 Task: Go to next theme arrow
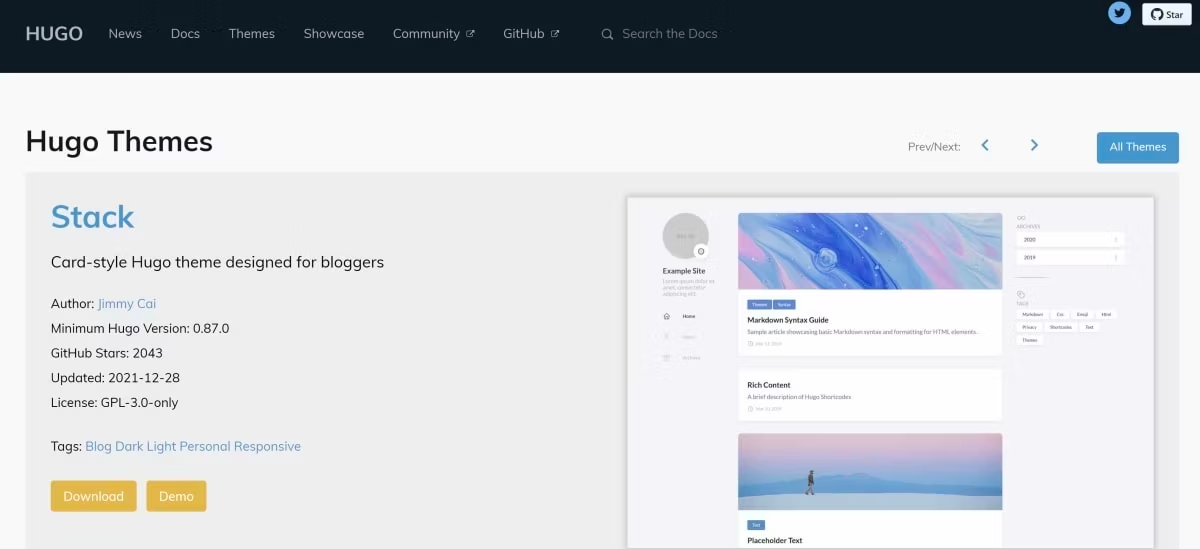(x=1034, y=145)
